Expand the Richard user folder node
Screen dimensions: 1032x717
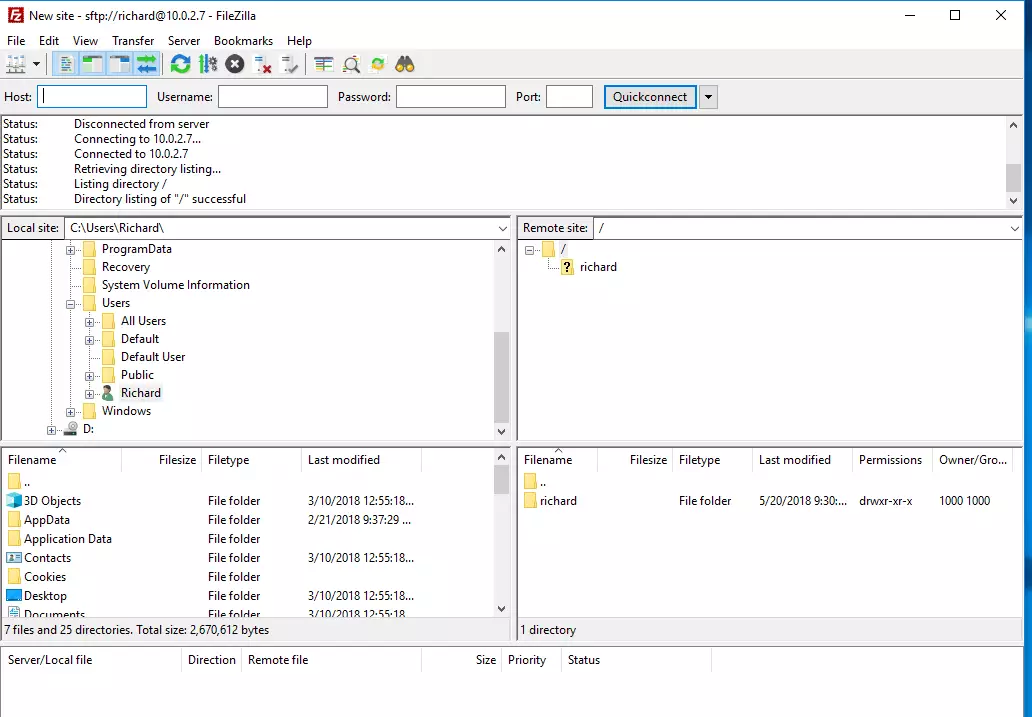pos(90,394)
